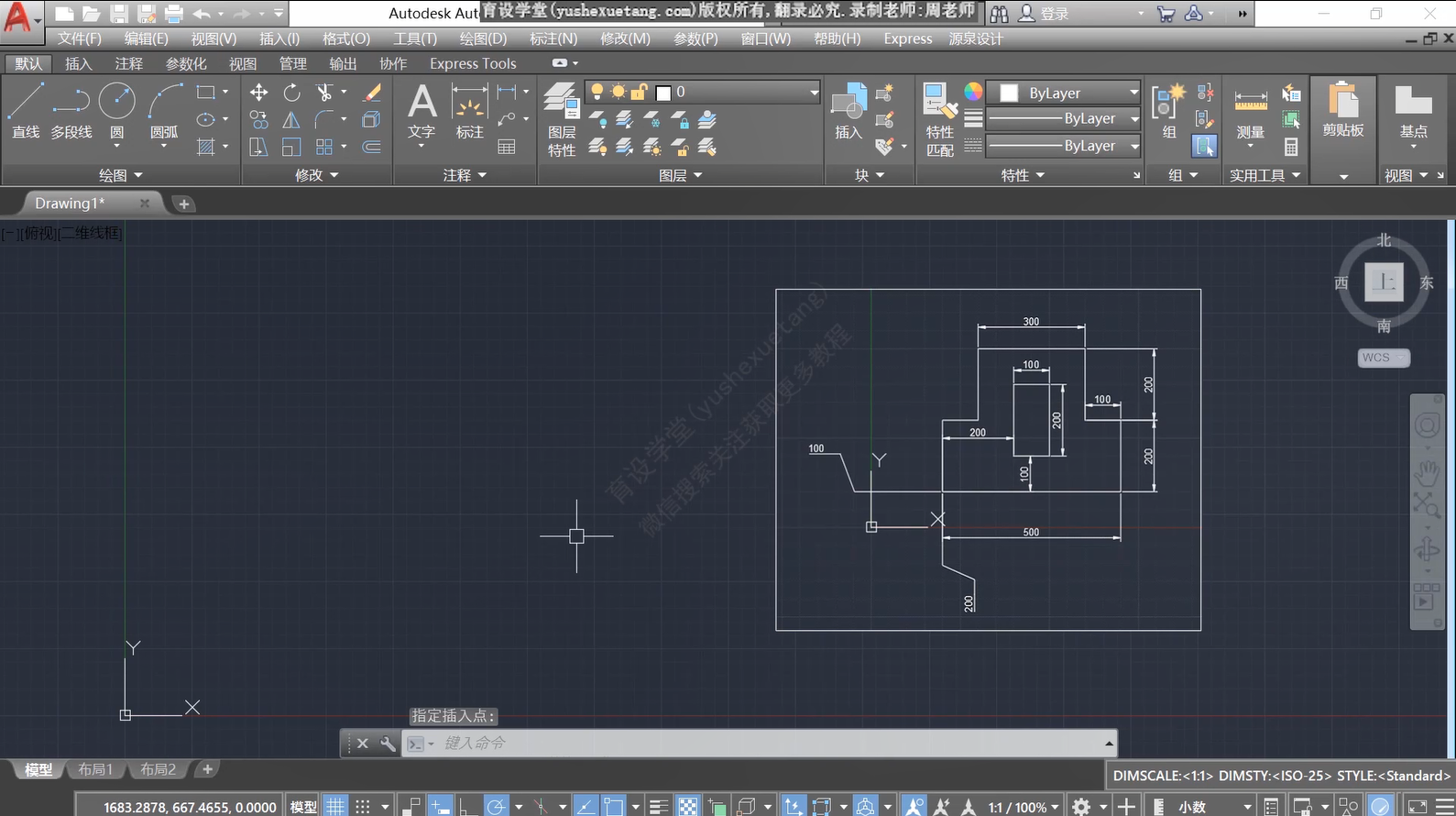Toggle polar tracking in status bar
The image size is (1456, 816).
[496, 807]
